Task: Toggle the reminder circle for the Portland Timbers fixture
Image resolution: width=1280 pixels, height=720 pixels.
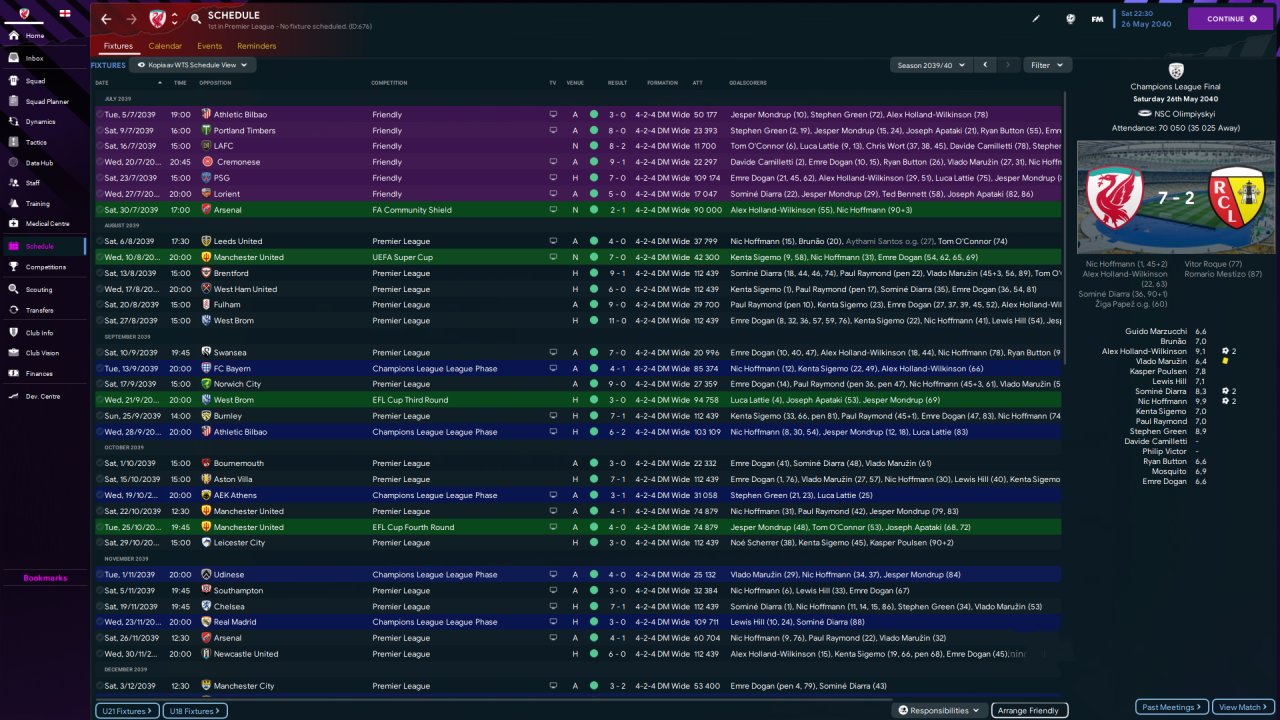Action: 99,130
